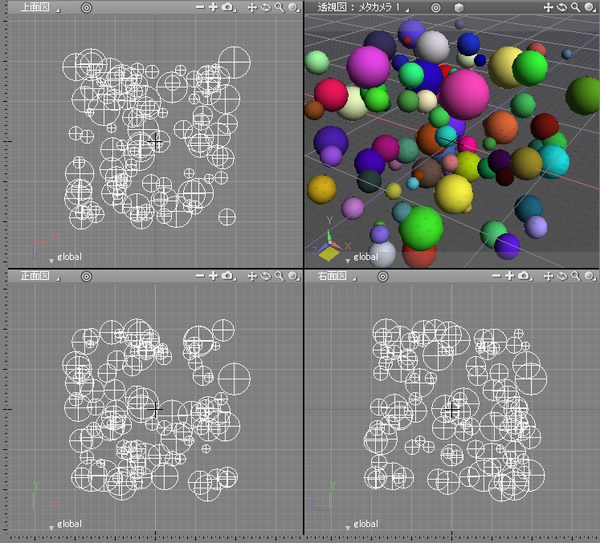Viewport: 600px width, 543px height.
Task: Open the 右面図 view selector dropdown
Action: pos(336,276)
